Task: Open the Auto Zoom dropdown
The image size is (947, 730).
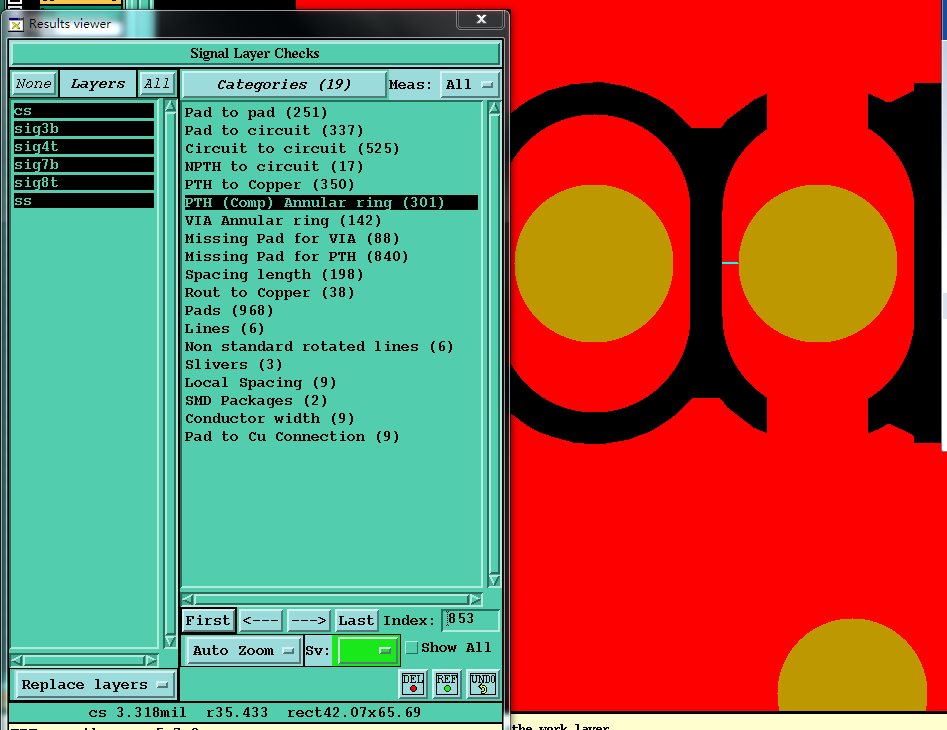Action: tap(243, 650)
